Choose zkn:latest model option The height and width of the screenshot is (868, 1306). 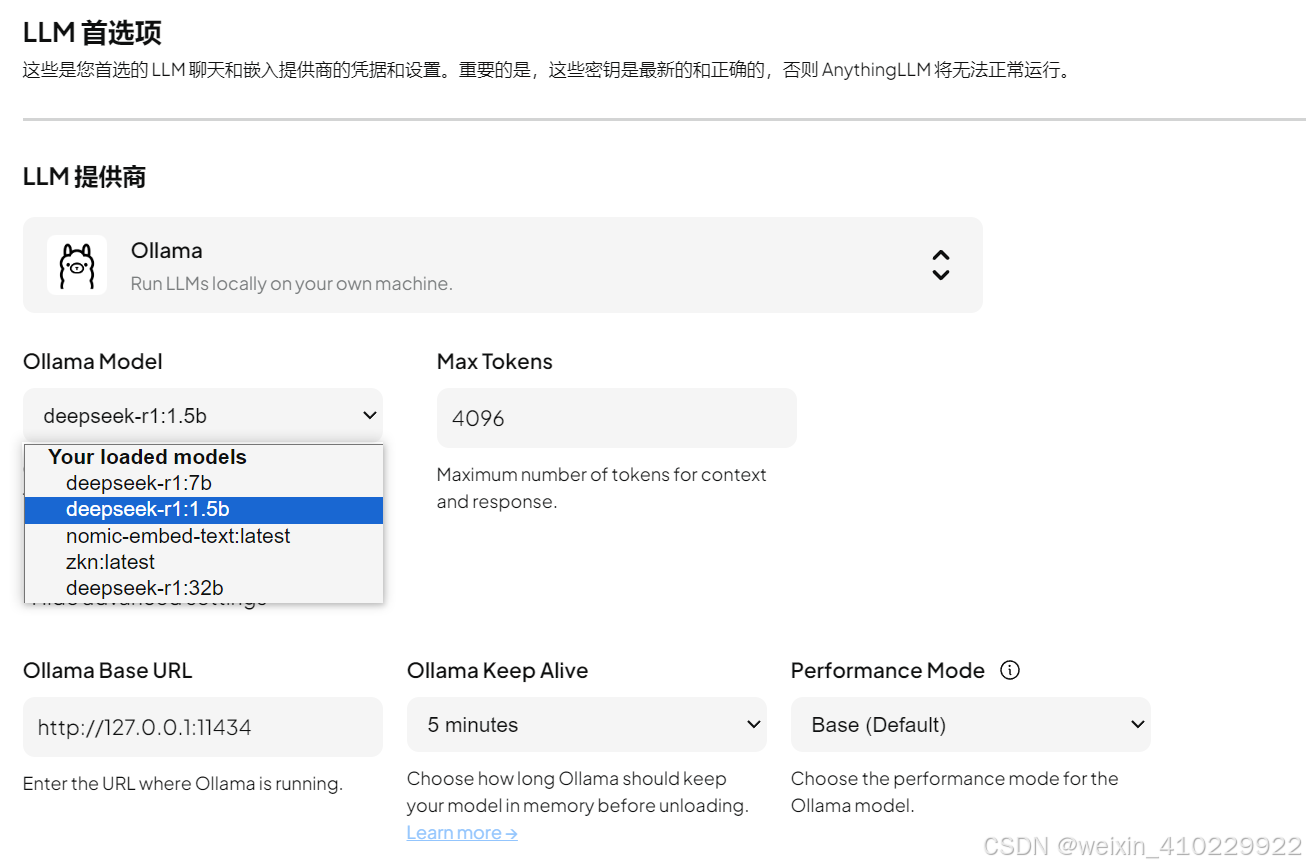(204, 562)
